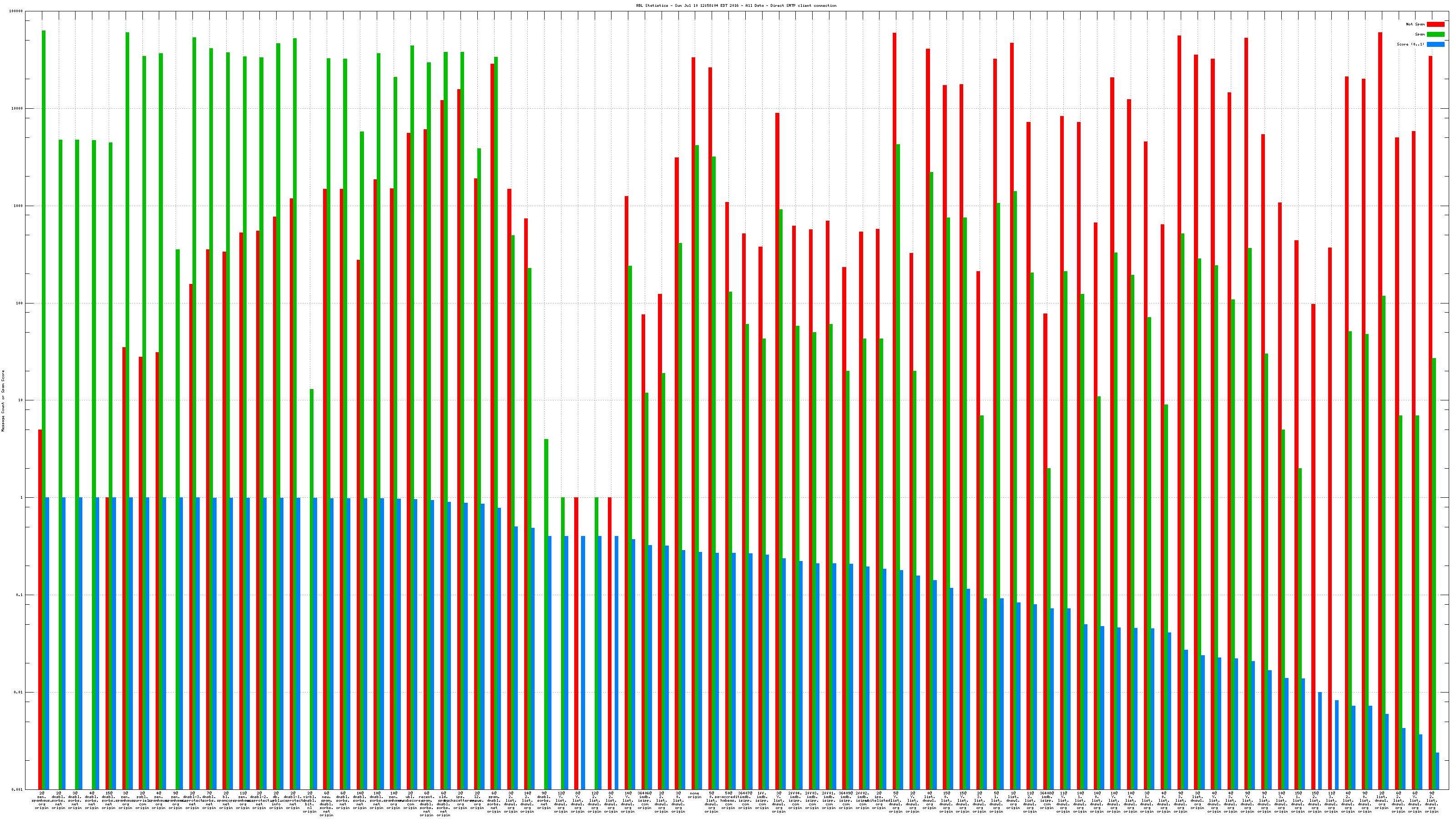Screen dimensions: 1456x819
Task: Click the last blue bar at far right
Action: pos(1437,770)
